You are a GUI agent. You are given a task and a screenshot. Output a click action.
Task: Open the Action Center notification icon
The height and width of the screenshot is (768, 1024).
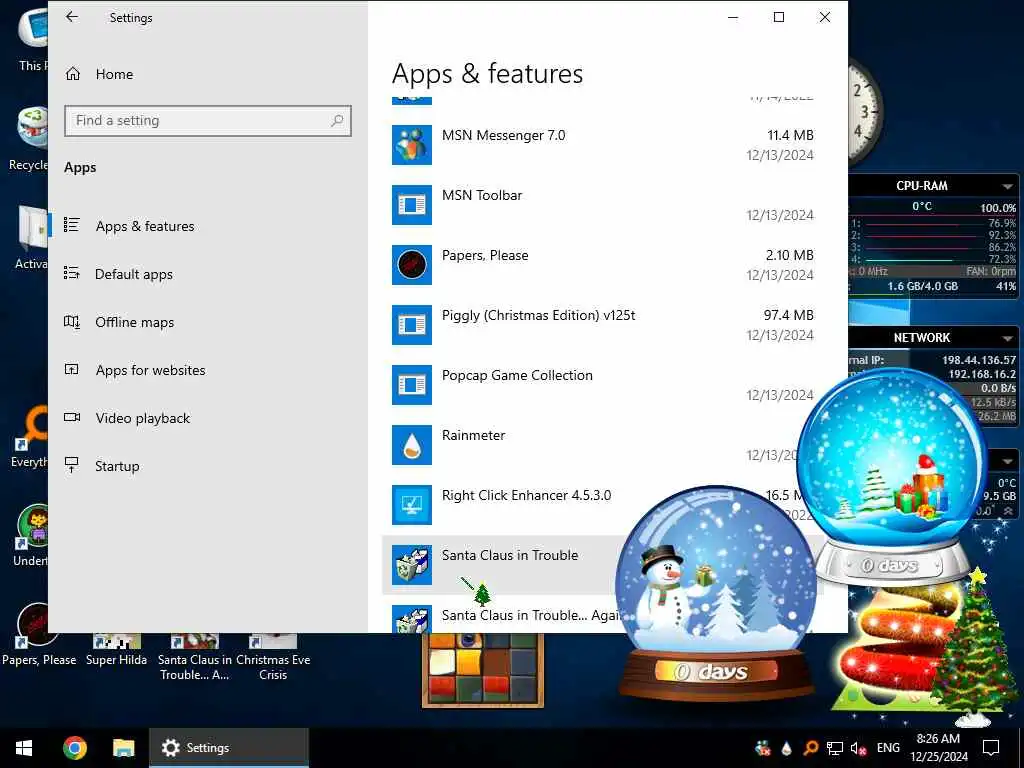click(x=991, y=748)
